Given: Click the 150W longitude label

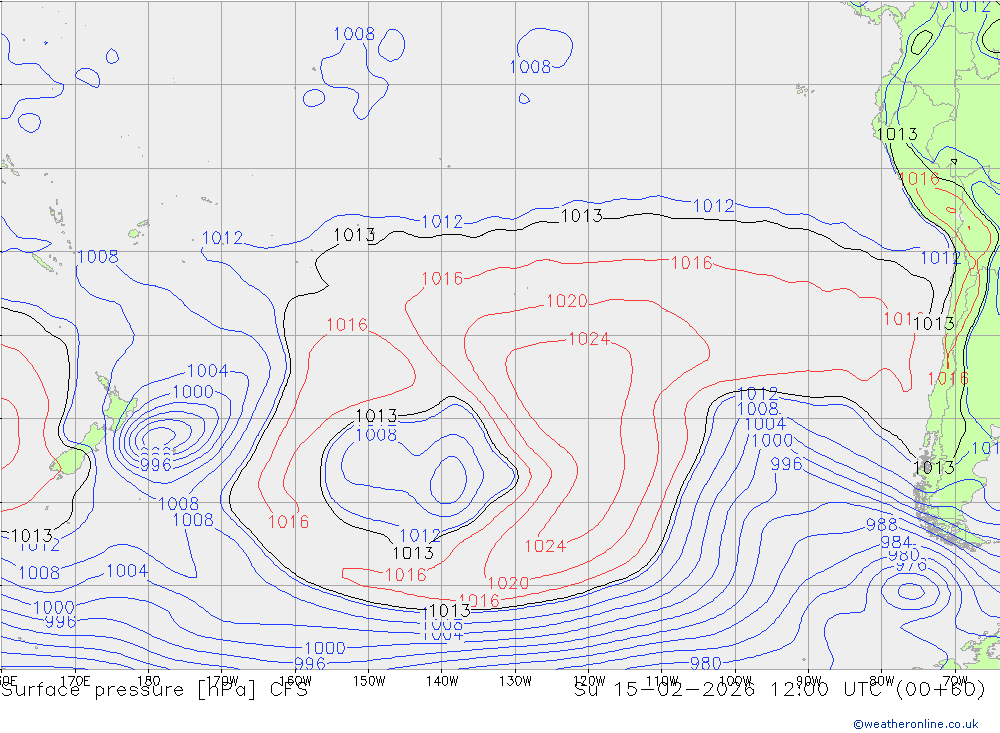Looking at the screenshot, I should pos(369,681).
